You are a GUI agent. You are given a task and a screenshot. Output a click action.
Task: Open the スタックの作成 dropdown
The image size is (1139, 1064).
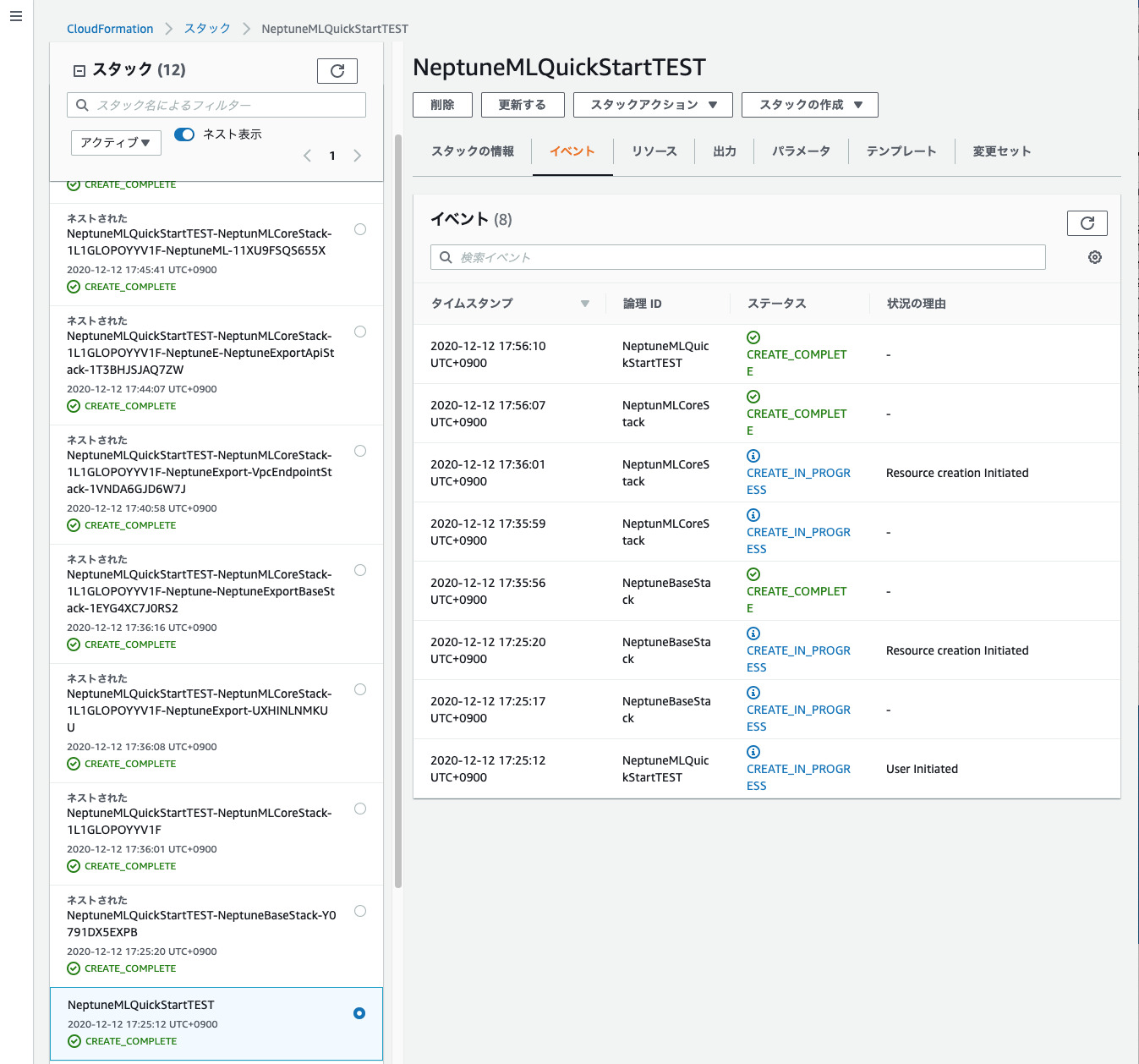click(808, 104)
